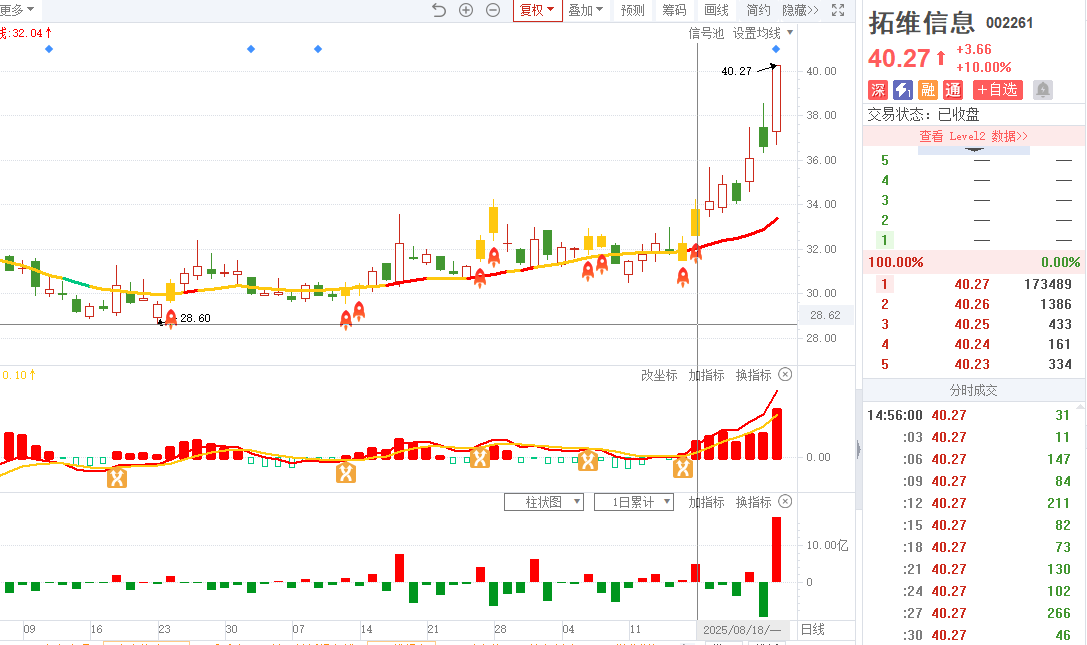Click the +自选 add to watchlist button

click(x=997, y=90)
